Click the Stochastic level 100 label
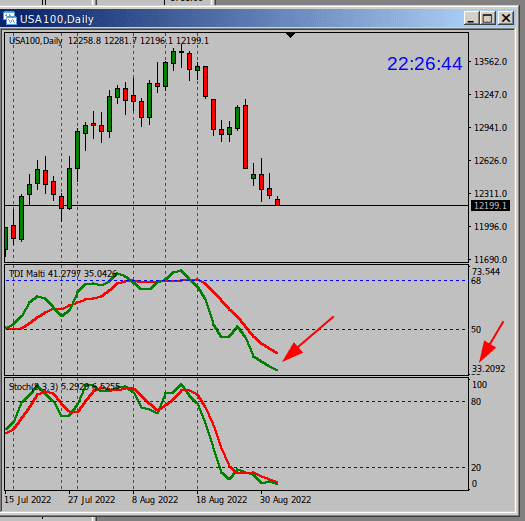525x521 pixels. point(479,385)
